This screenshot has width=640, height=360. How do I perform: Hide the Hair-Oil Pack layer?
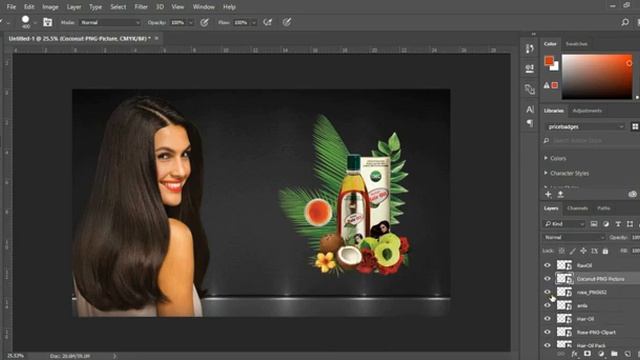point(547,345)
